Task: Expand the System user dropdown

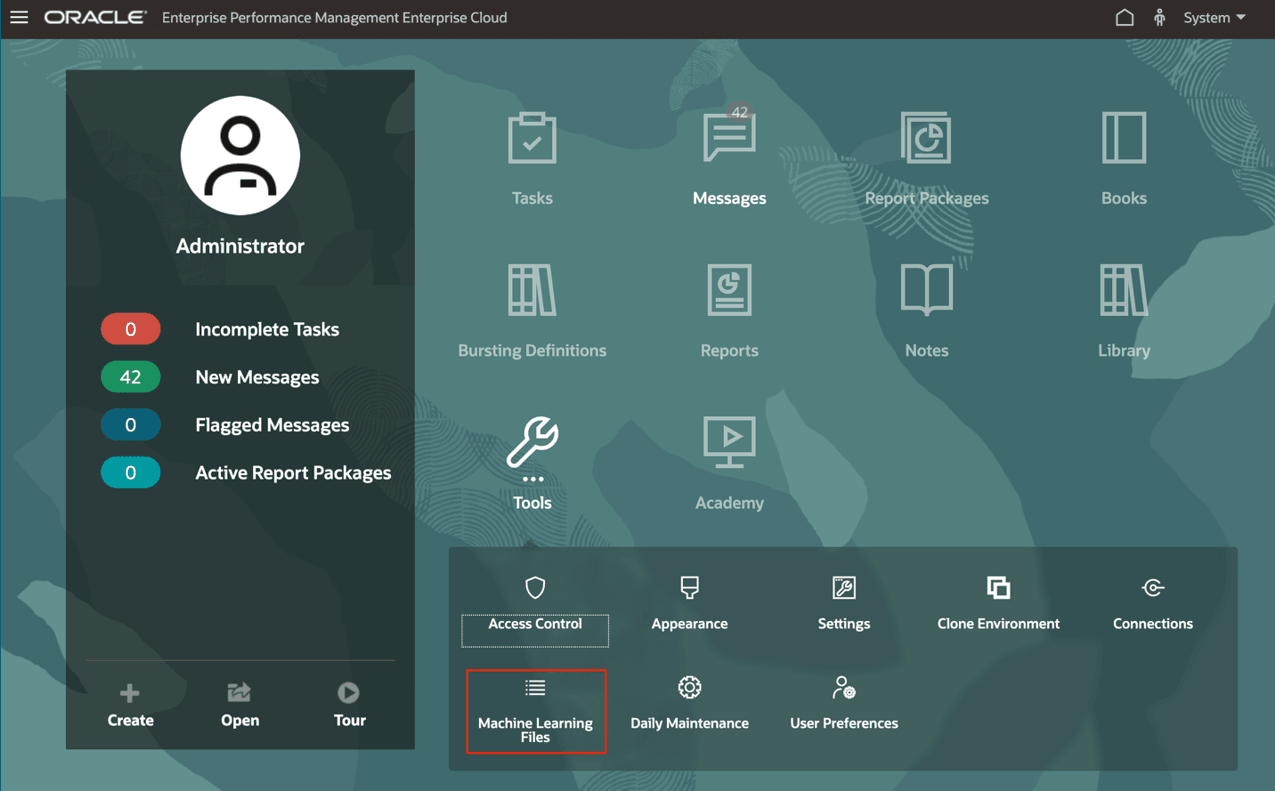Action: point(1214,17)
